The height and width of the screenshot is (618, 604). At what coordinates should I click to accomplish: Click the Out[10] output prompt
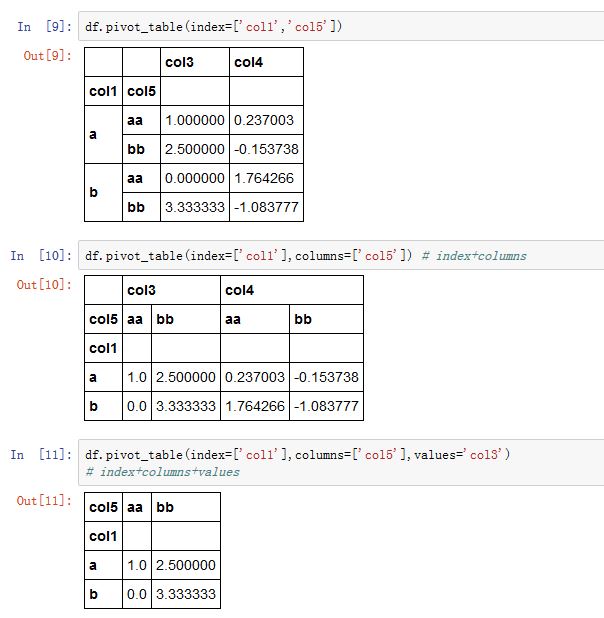click(x=43, y=285)
